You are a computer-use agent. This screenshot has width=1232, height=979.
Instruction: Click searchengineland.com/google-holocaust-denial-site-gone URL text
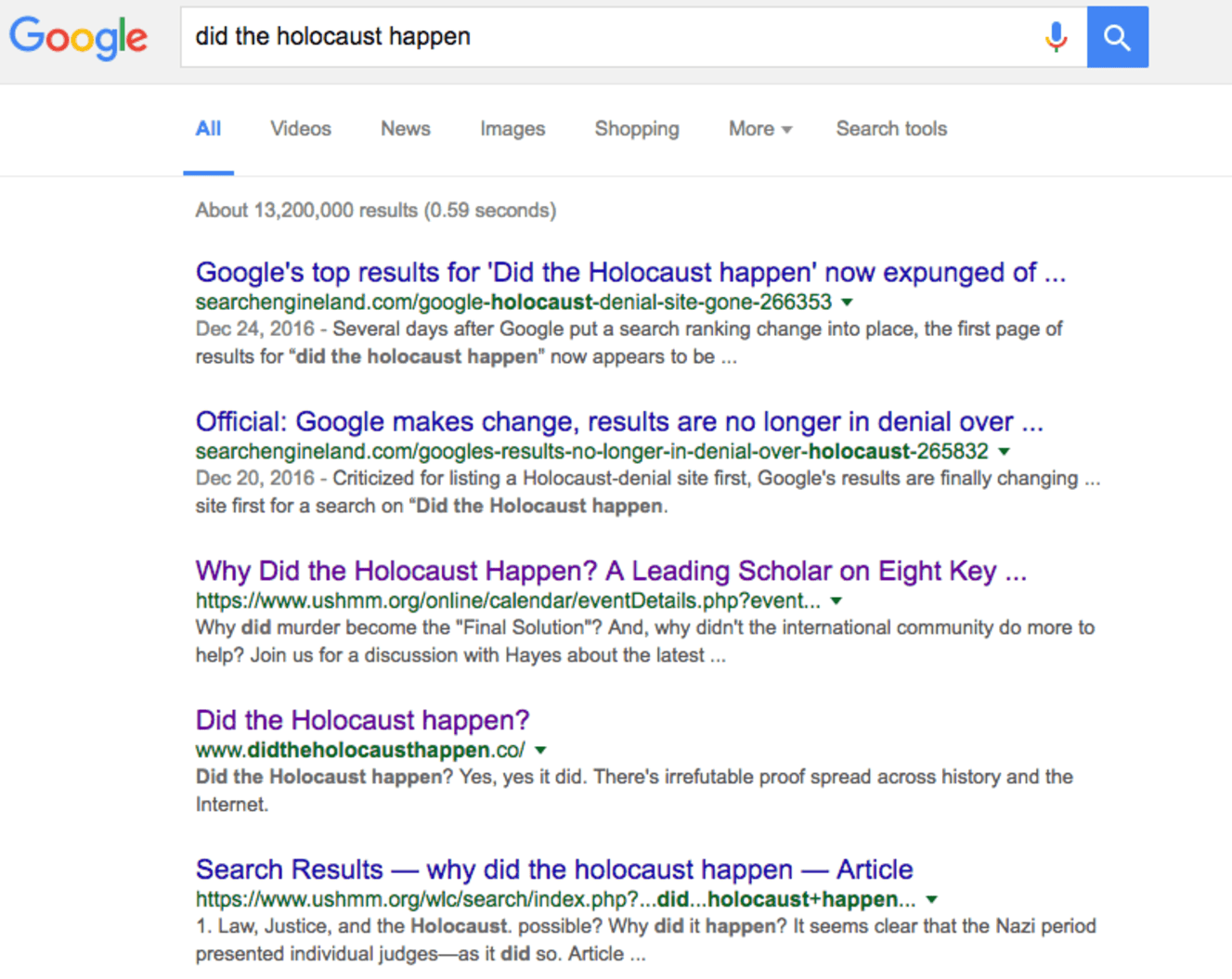pos(513,303)
